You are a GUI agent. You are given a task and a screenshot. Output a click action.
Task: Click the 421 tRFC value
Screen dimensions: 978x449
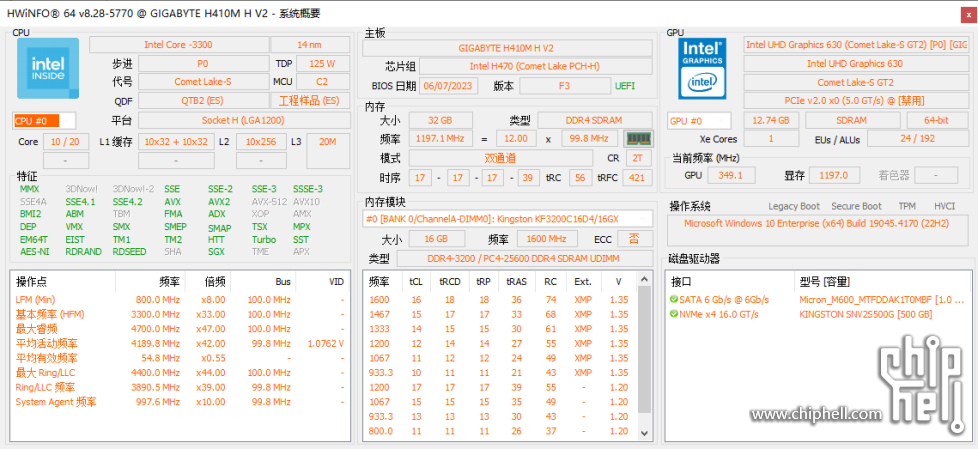pyautogui.click(x=637, y=178)
